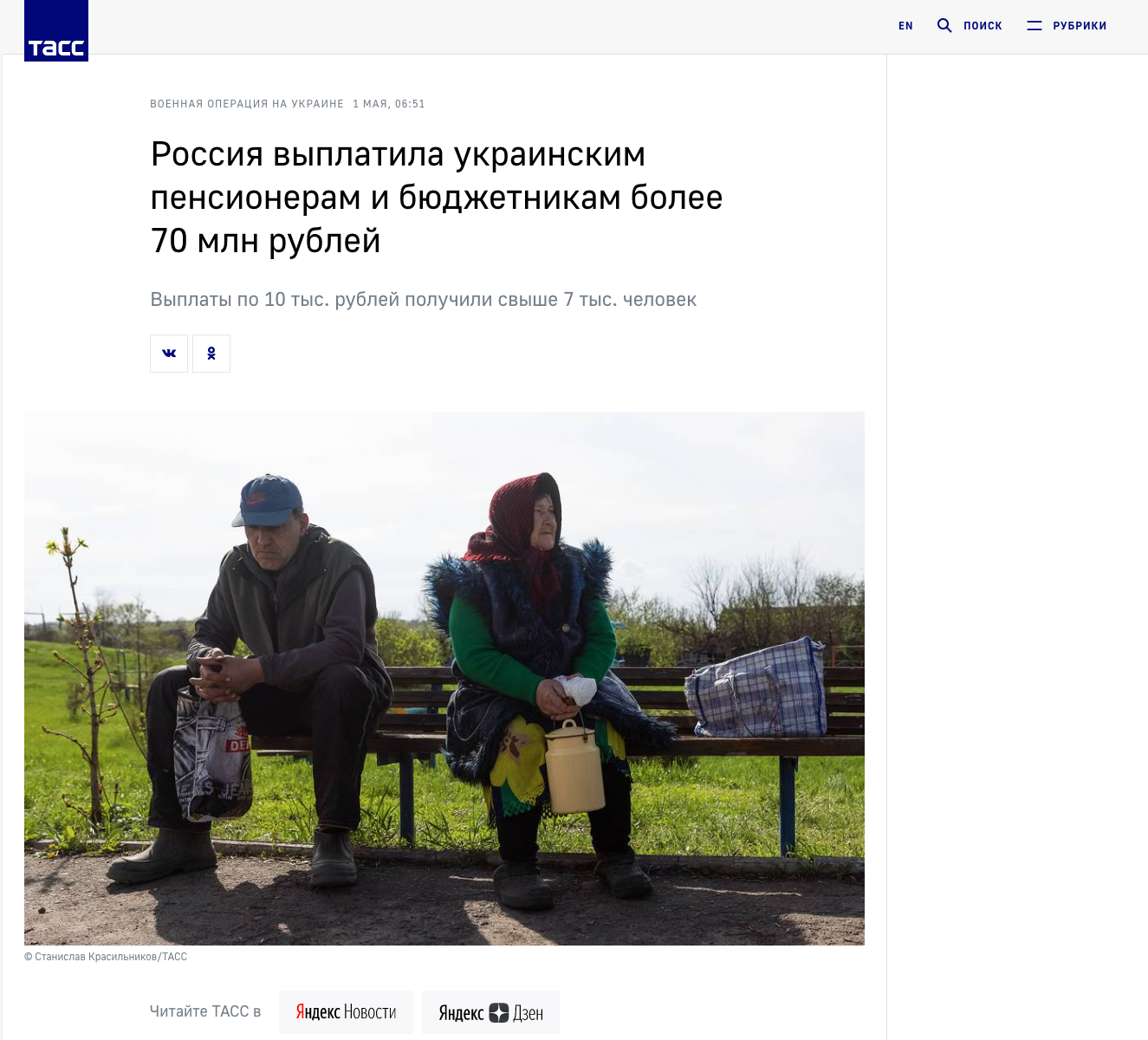Click the subtitle about выплаты по 10 тыс. рублей
The image size is (1148, 1040).
tap(423, 300)
